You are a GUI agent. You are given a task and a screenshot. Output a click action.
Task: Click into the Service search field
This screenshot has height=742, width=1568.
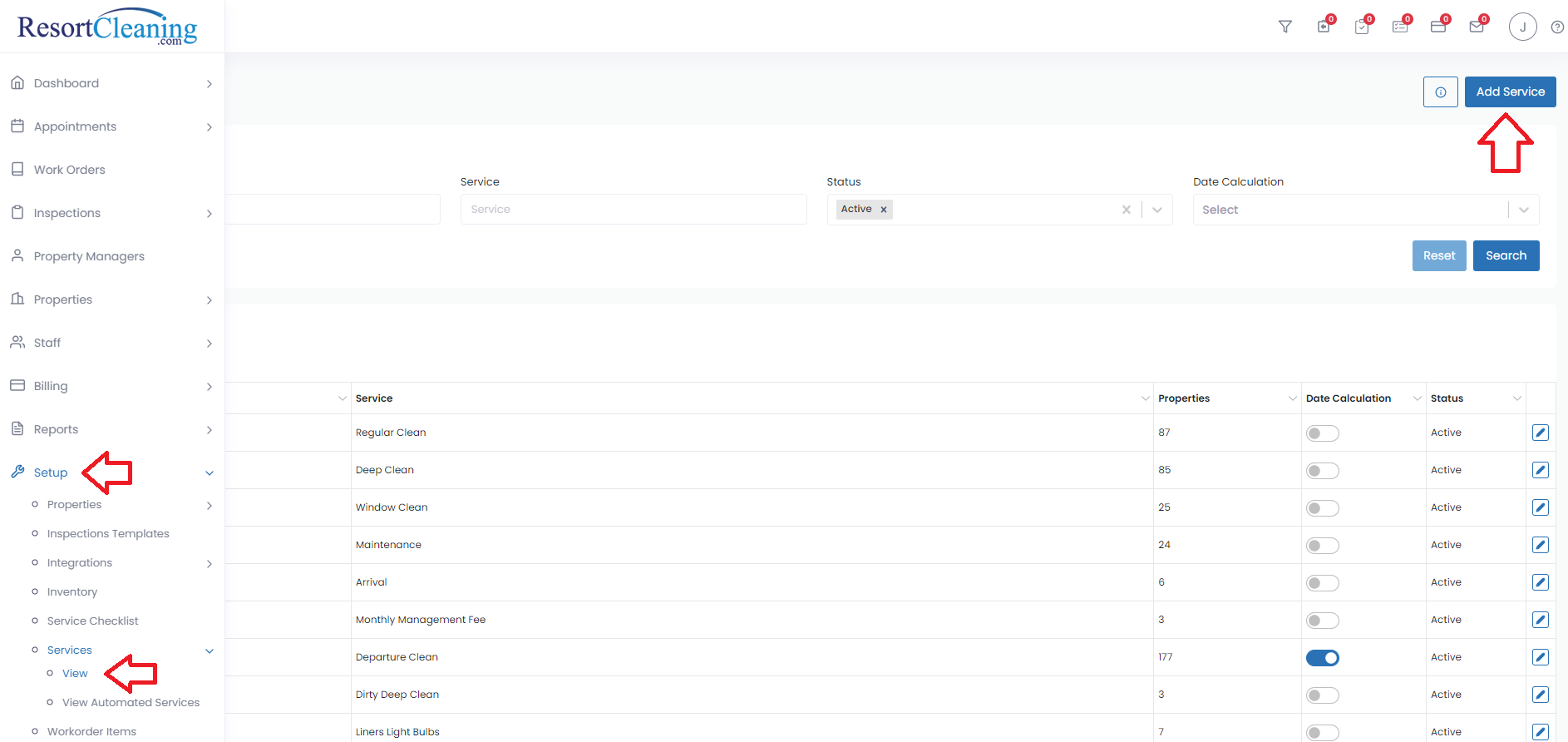[x=633, y=210]
